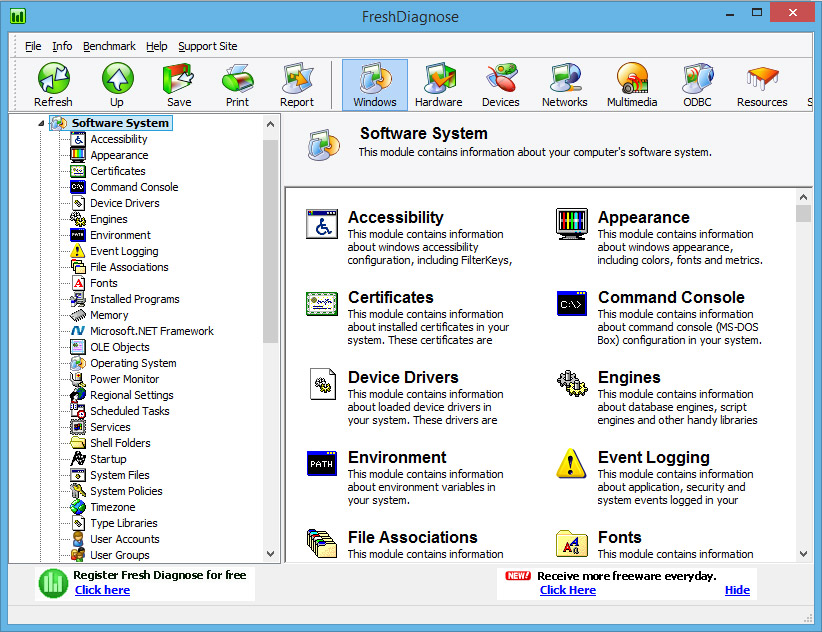The image size is (822, 632).
Task: Click the Up toolbar button
Action: click(x=117, y=79)
